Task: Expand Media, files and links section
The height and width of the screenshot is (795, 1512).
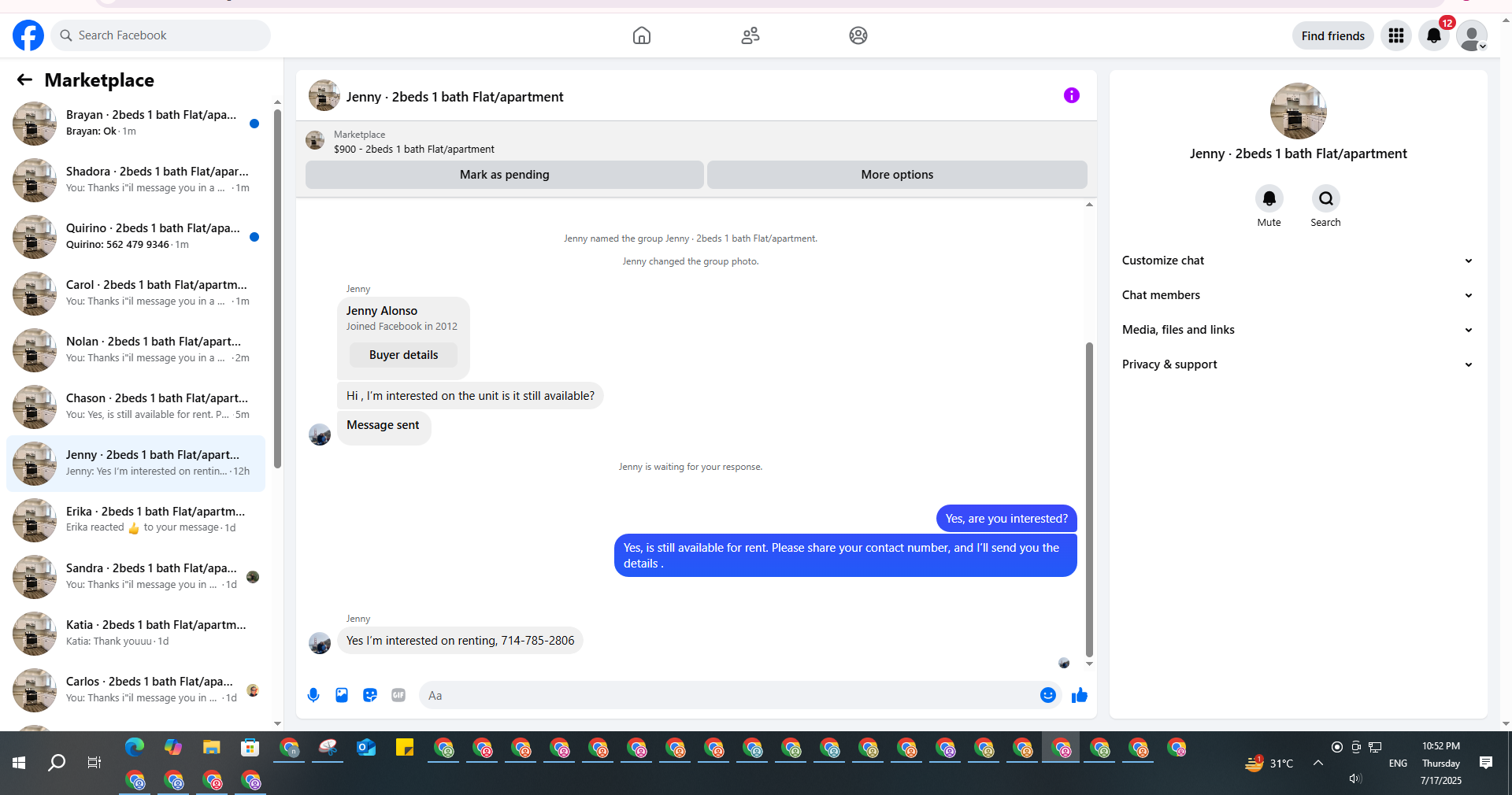Action: pos(1298,330)
